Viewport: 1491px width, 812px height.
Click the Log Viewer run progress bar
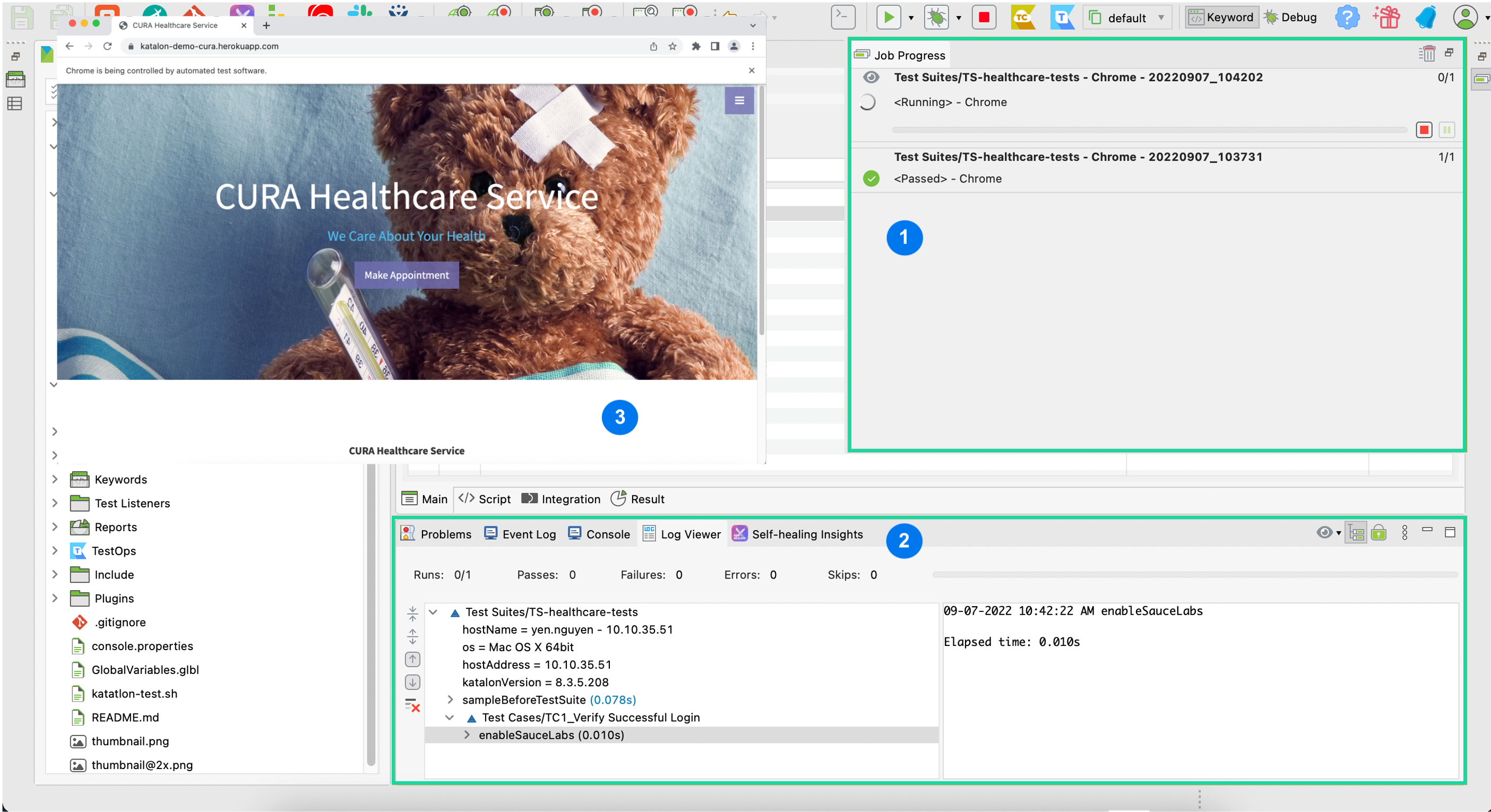point(1195,575)
